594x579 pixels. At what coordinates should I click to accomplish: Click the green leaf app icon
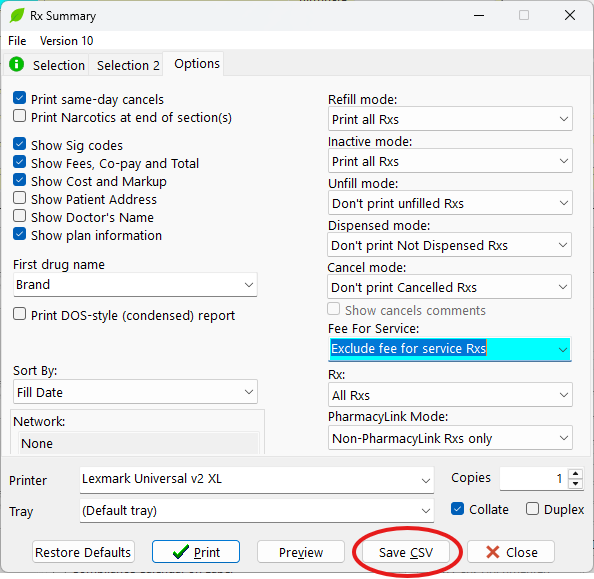[x=17, y=16]
